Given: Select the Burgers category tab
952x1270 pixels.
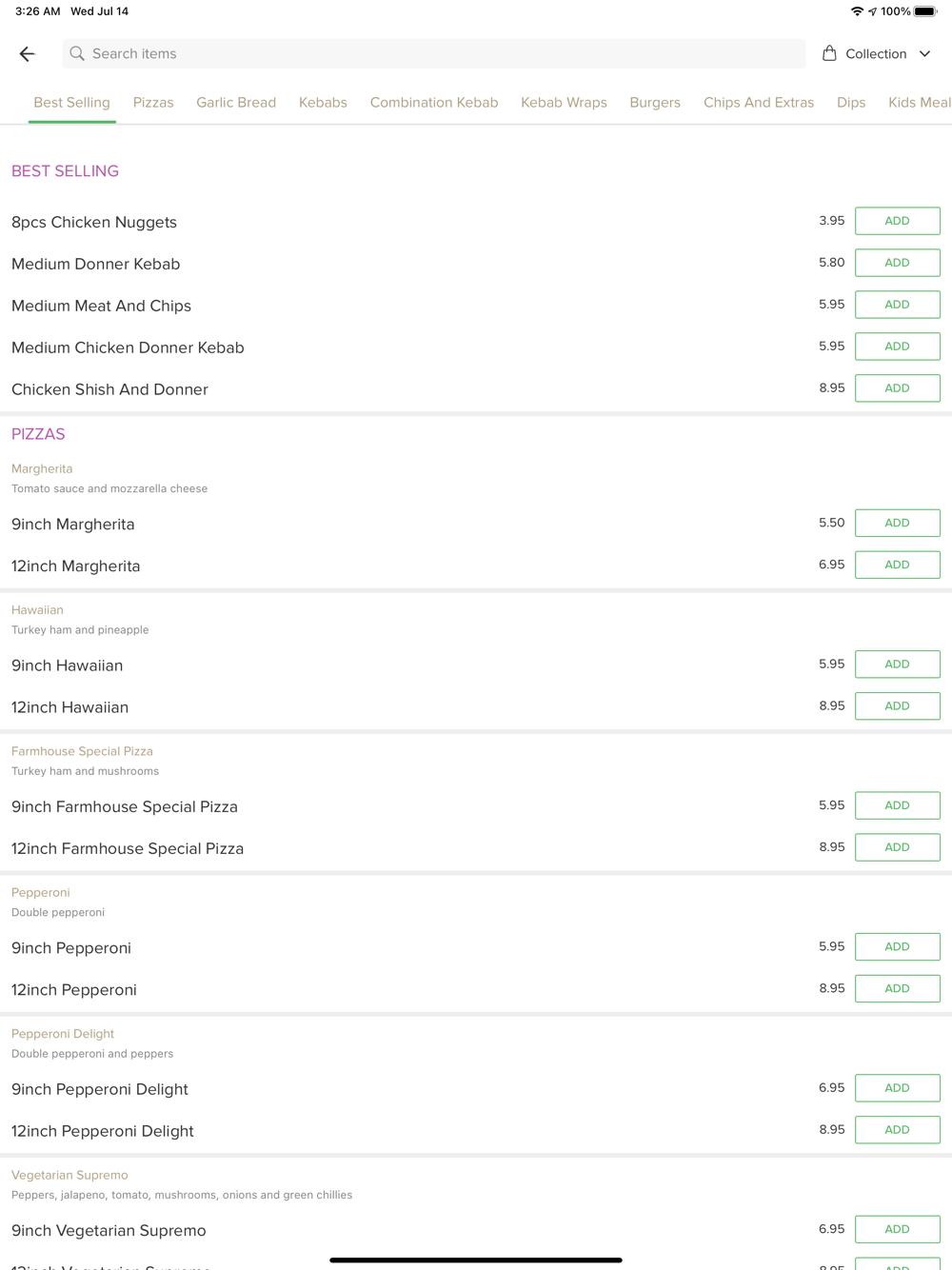Looking at the screenshot, I should point(655,103).
